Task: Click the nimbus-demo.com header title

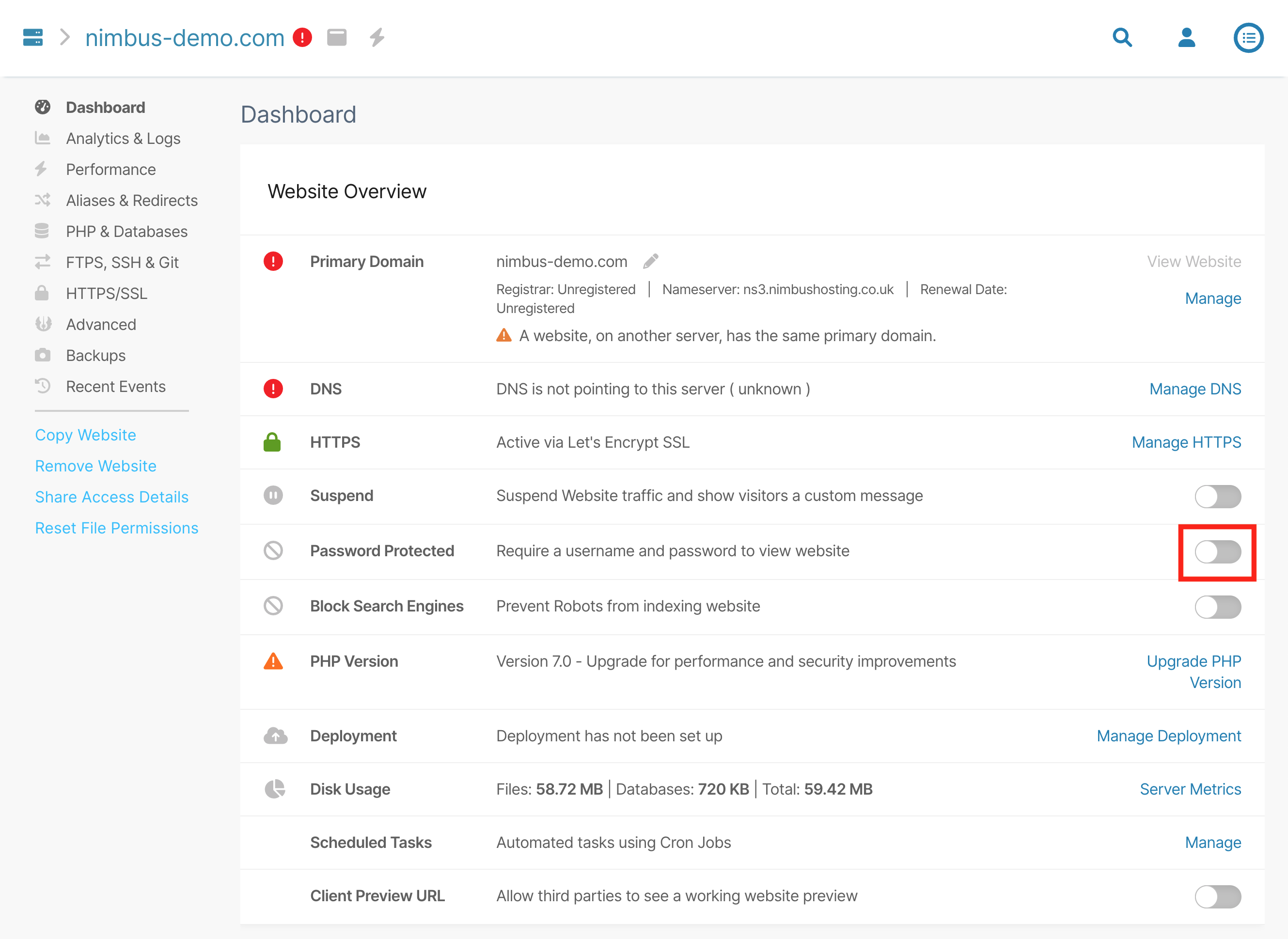Action: click(x=185, y=37)
